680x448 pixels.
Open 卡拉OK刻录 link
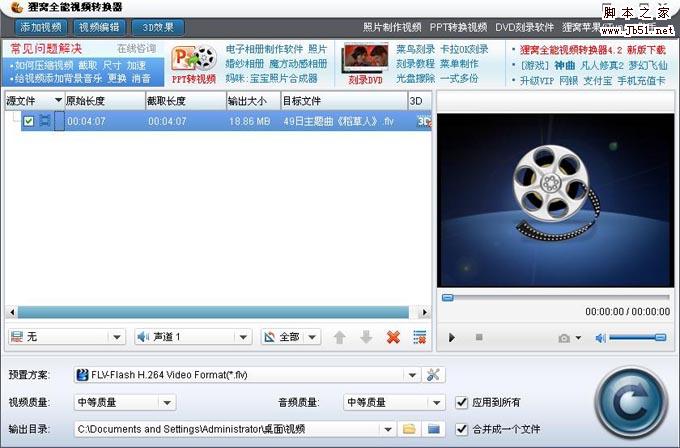(x=464, y=49)
